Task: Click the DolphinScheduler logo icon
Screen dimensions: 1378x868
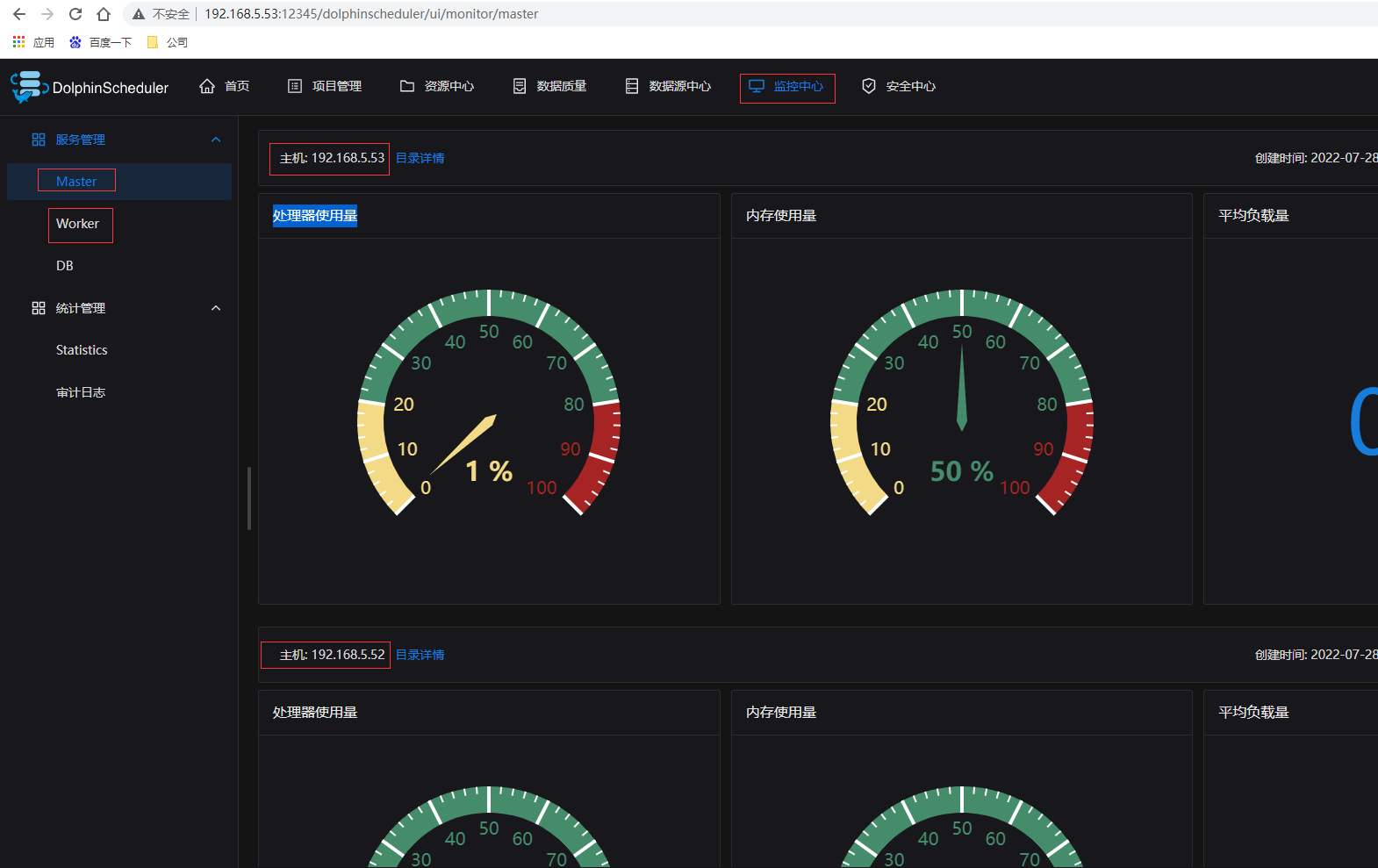Action: [x=29, y=87]
